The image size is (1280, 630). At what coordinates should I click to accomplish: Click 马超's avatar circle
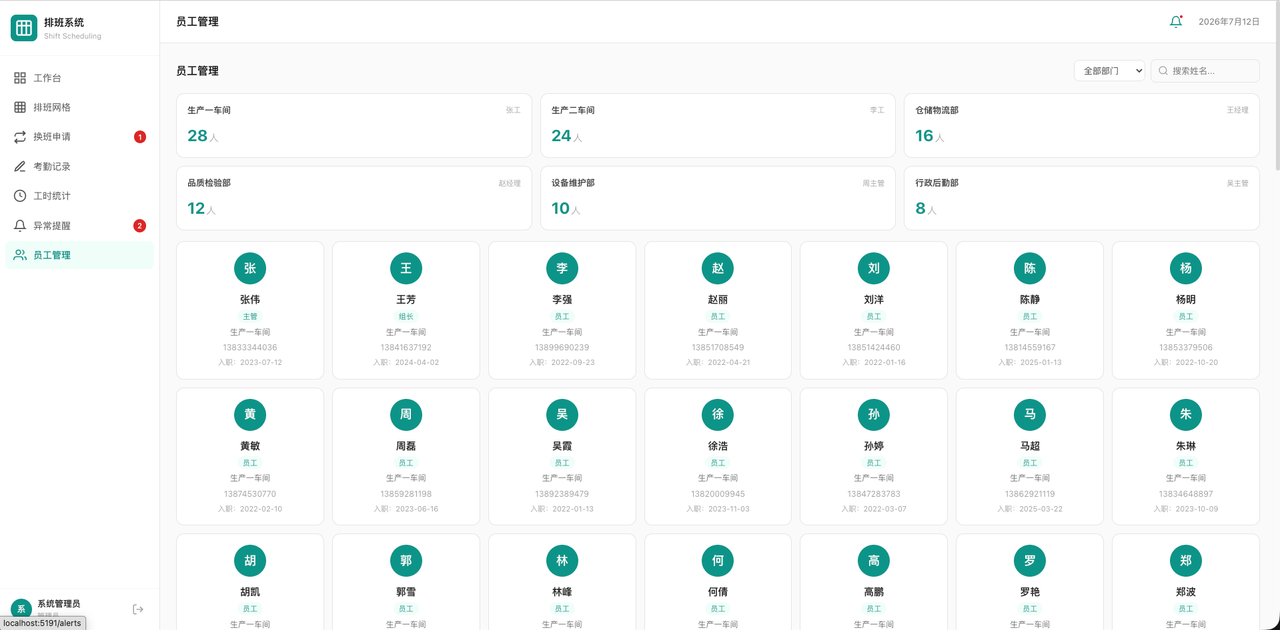point(1030,414)
